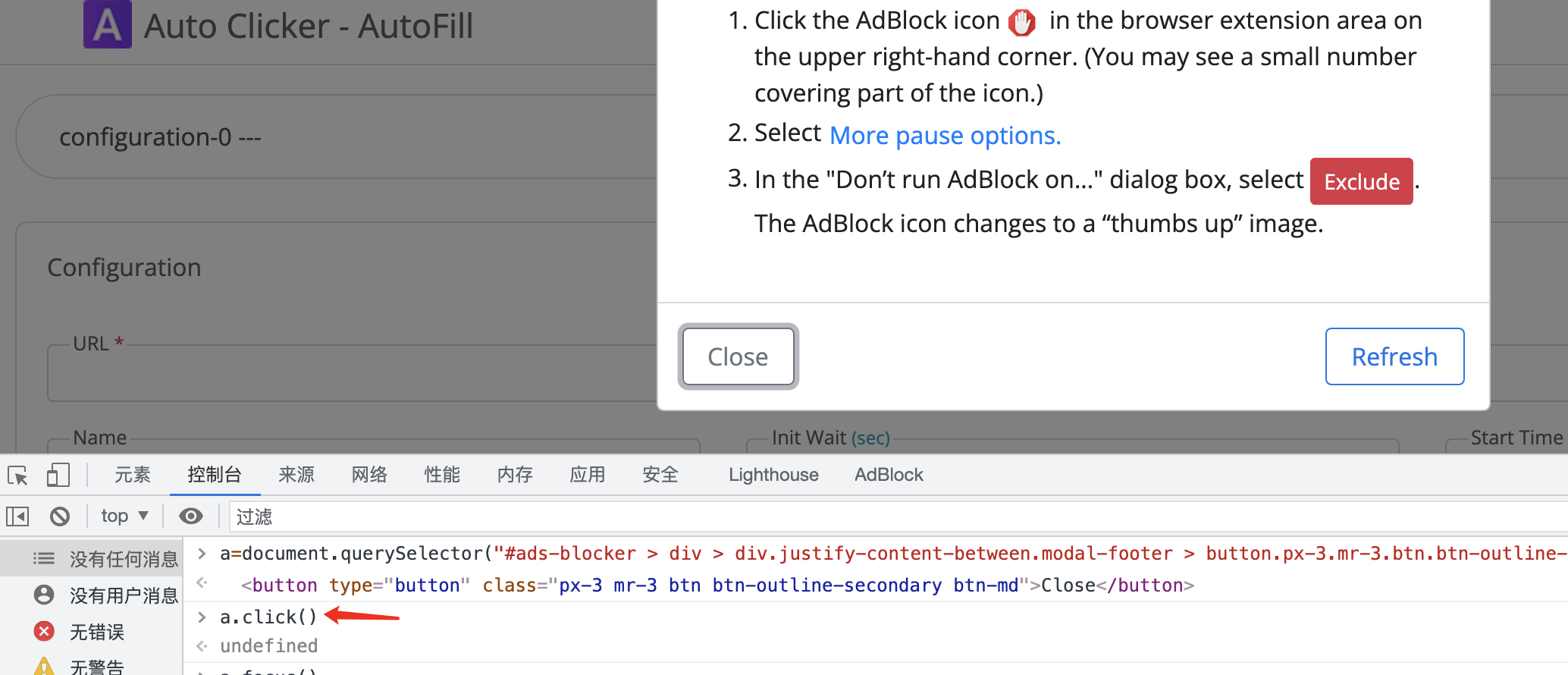Click the user icon beside 没有用户消息
Viewport: 1568px width, 675px height.
click(x=44, y=595)
